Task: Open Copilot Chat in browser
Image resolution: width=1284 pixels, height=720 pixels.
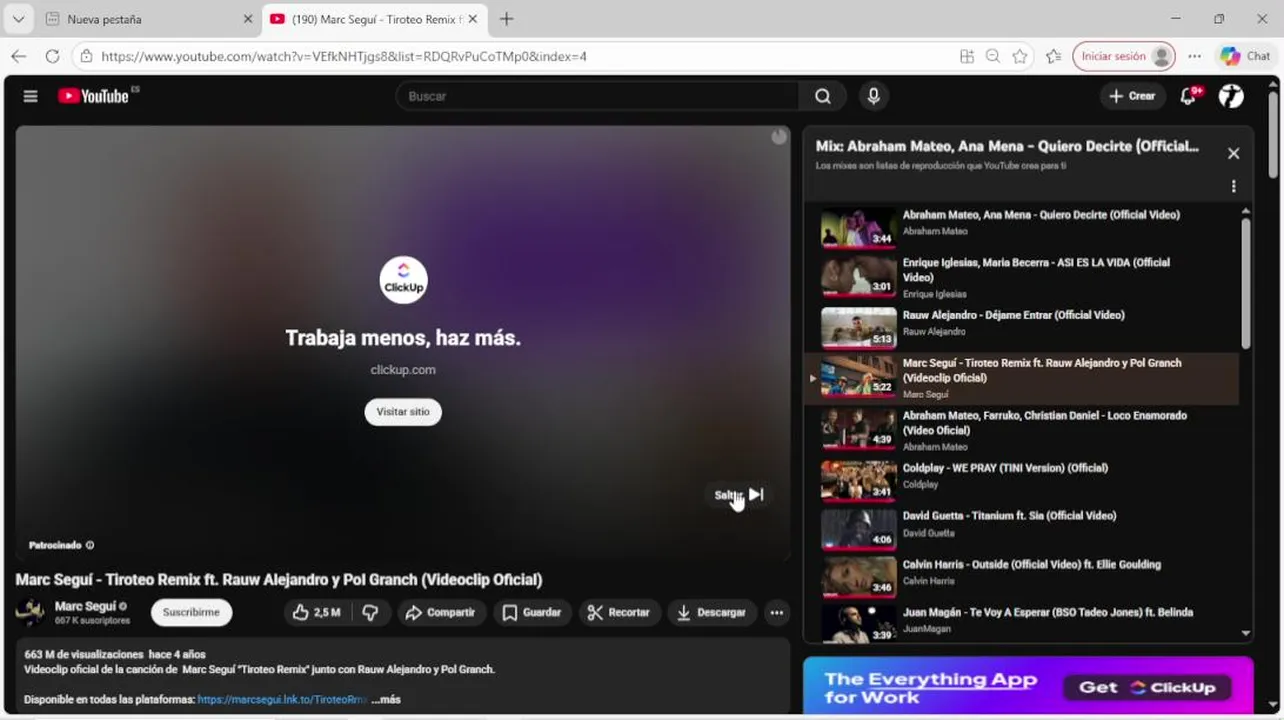Action: coord(1246,56)
